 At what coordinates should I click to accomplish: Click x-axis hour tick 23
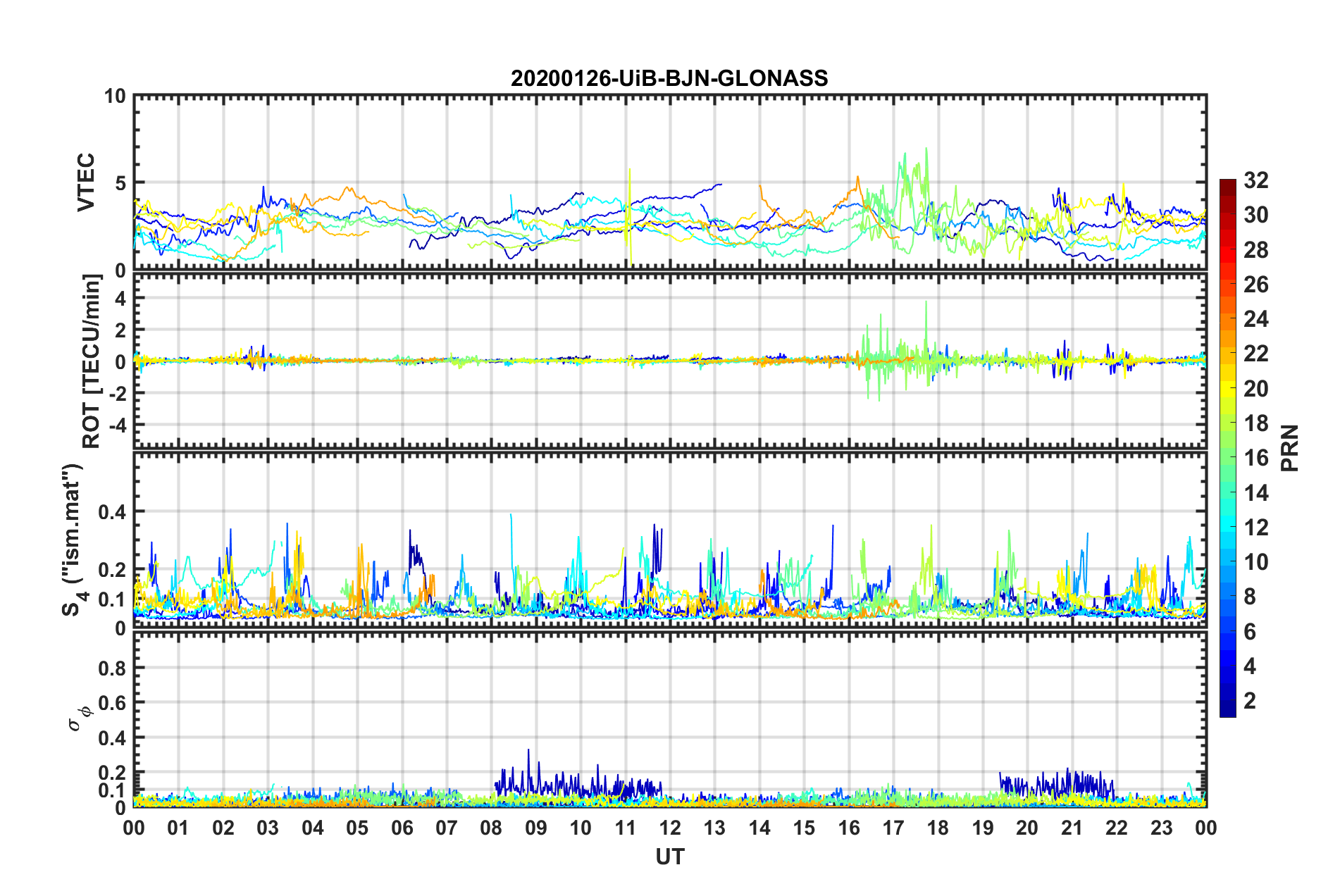[1162, 828]
